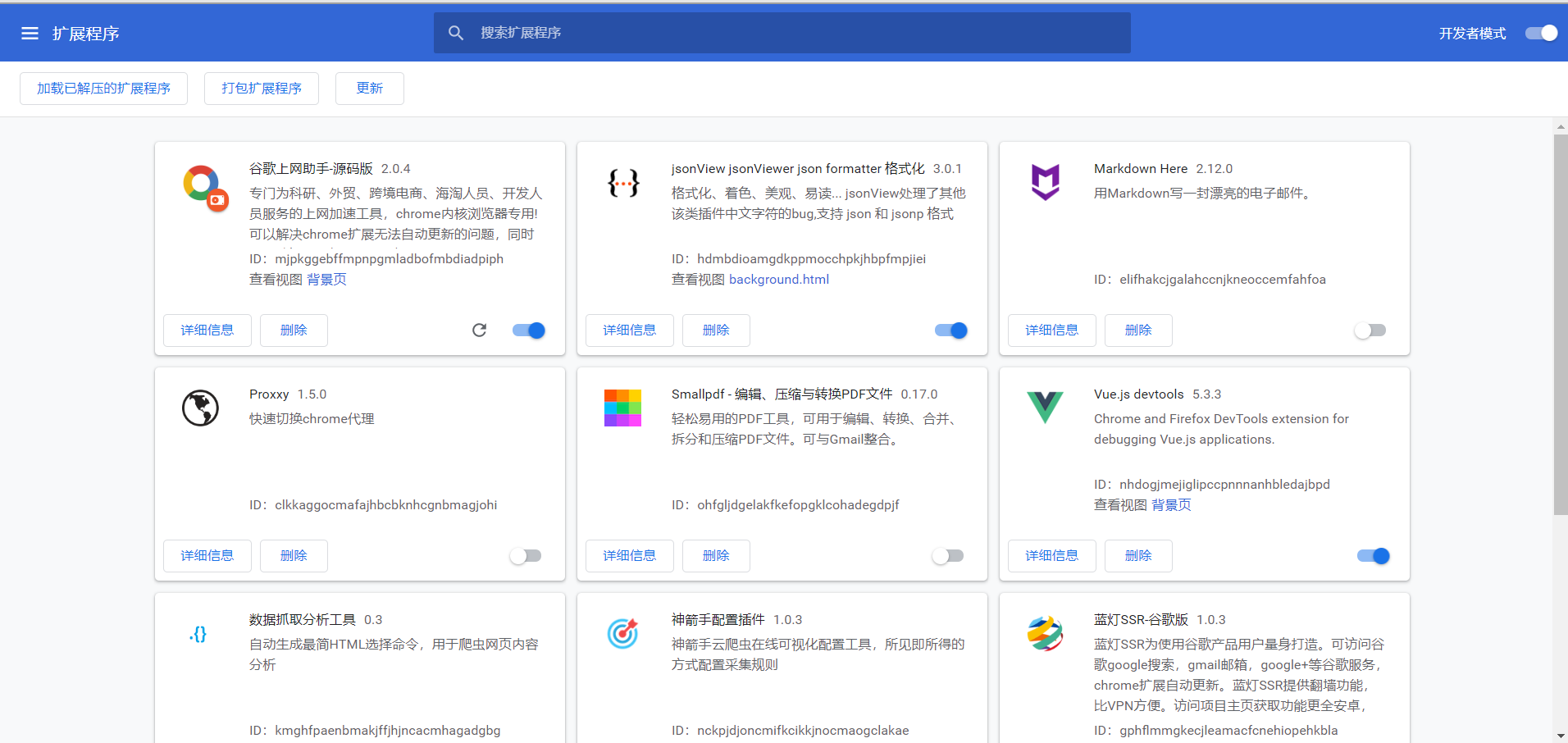Open 详细信息 for Smallpdf
The width and height of the screenshot is (1568, 743).
[630, 556]
